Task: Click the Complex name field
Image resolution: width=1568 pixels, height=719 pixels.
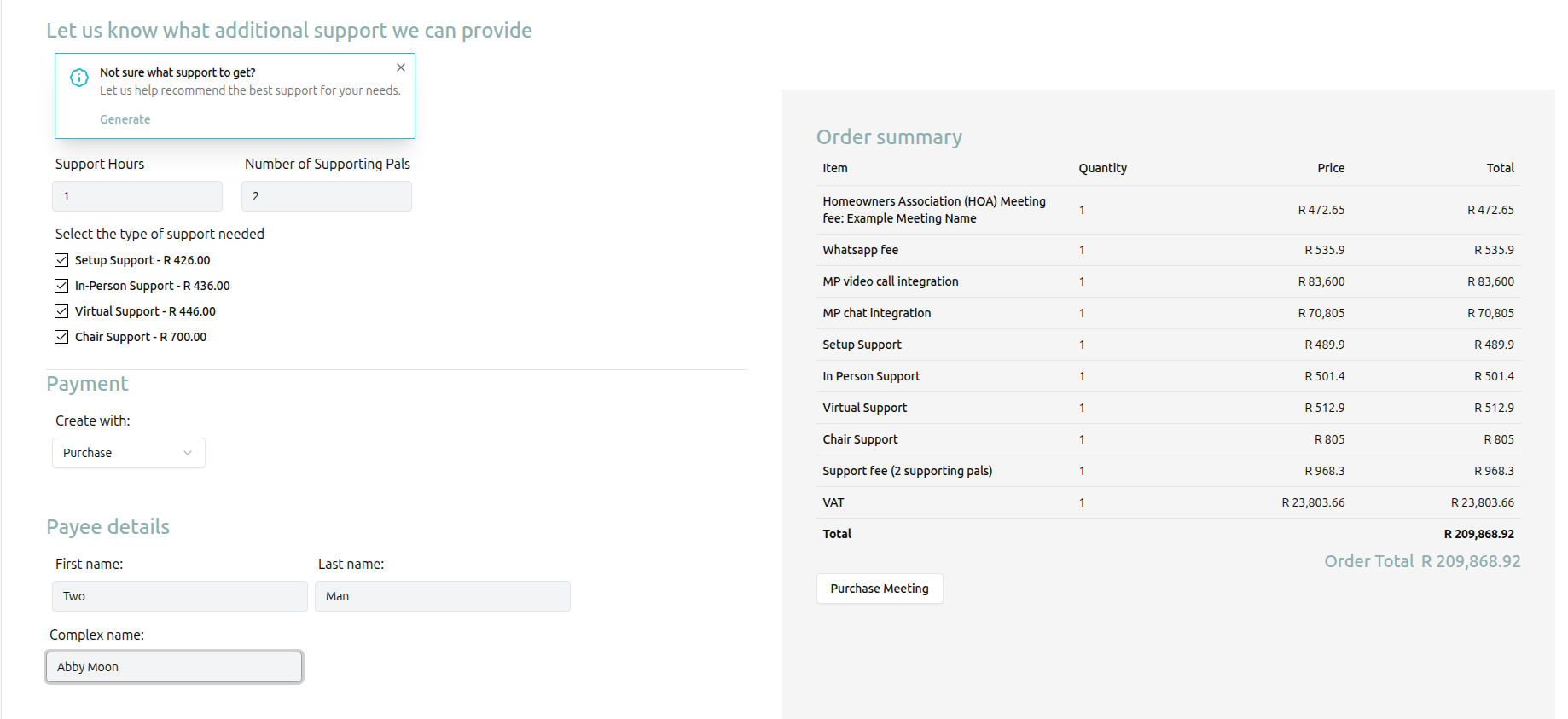Action: point(174,667)
